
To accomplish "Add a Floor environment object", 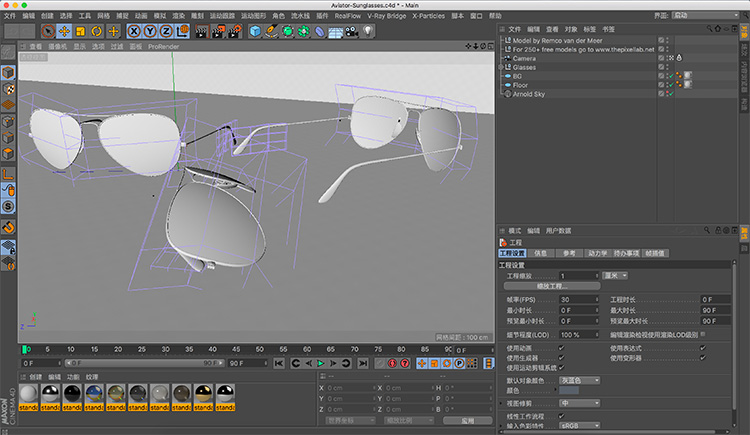I will [335, 32].
